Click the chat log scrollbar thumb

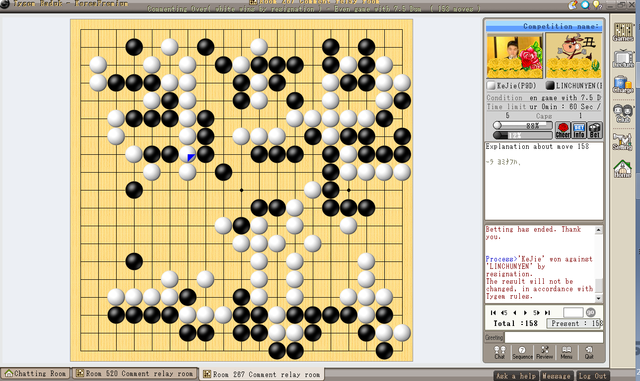(x=598, y=285)
